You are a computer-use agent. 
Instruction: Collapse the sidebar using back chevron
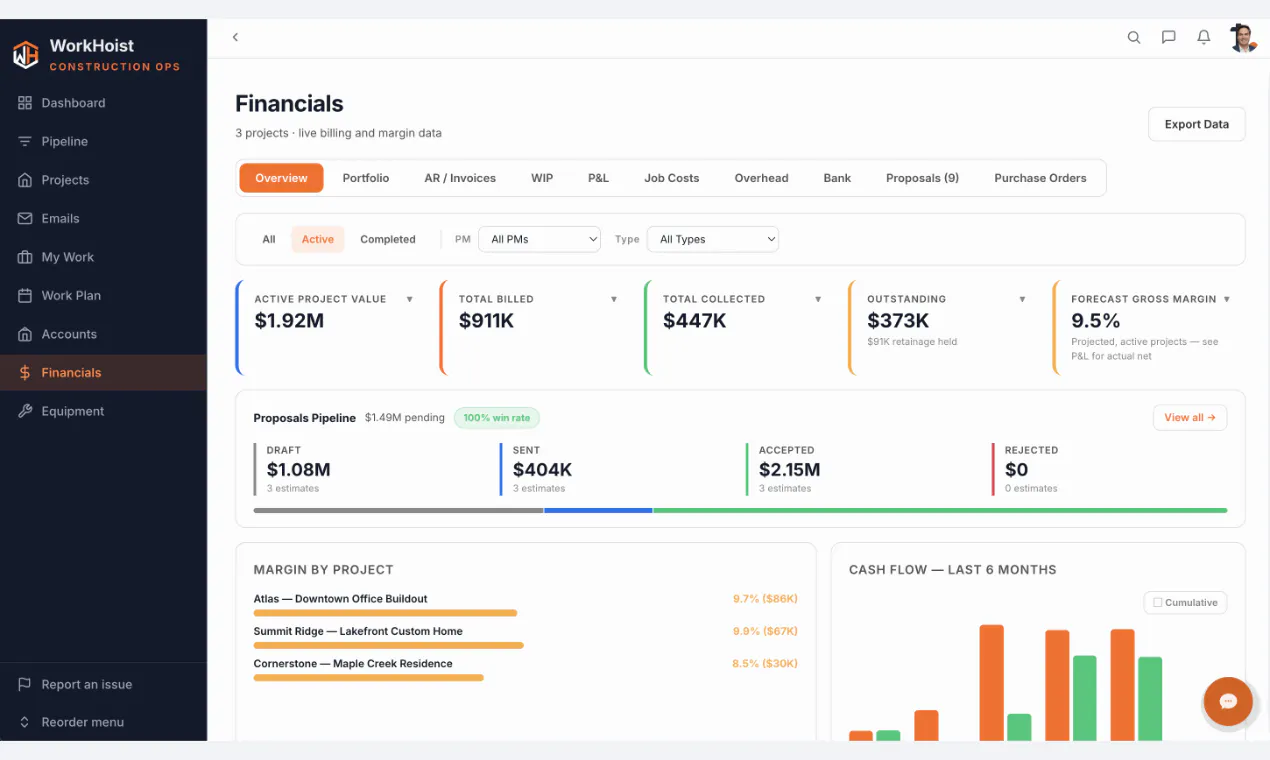coord(236,37)
